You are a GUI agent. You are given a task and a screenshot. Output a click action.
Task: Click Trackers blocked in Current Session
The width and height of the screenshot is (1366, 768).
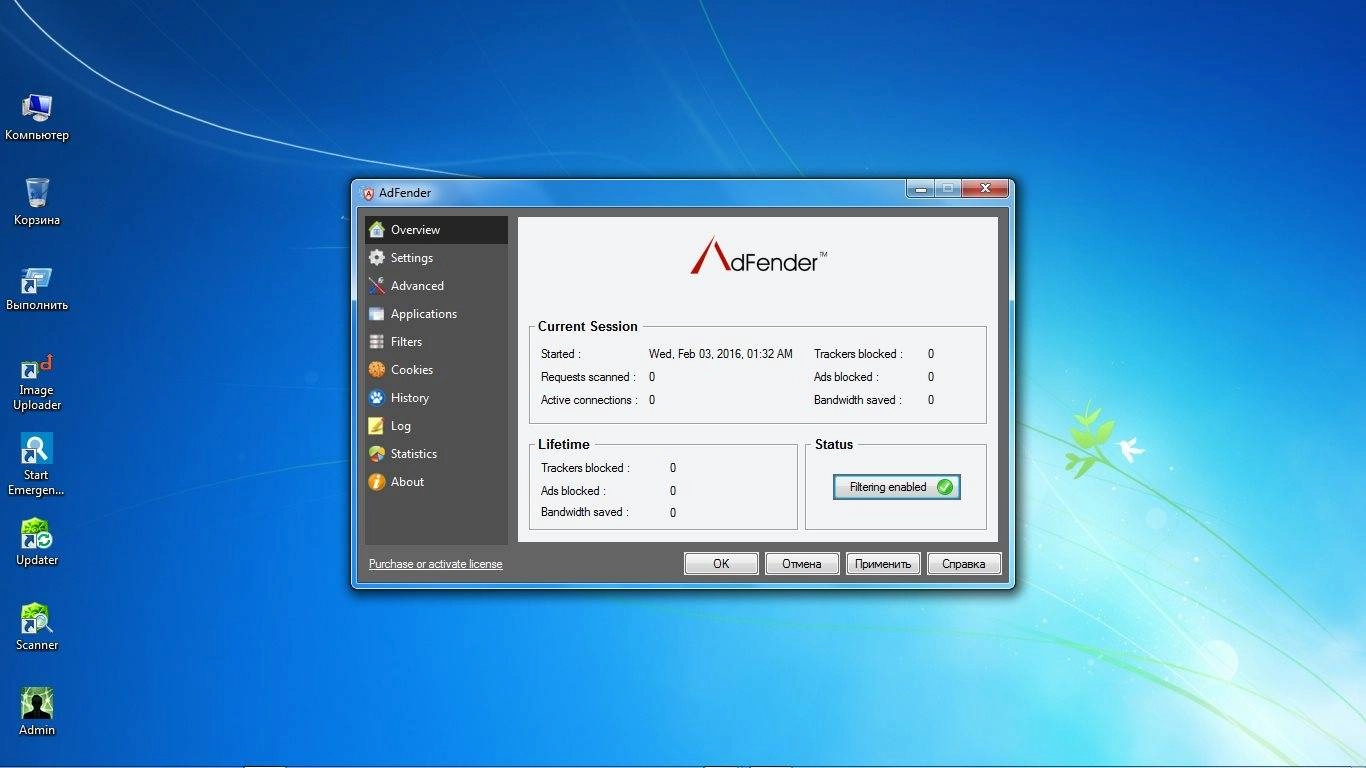(858, 354)
